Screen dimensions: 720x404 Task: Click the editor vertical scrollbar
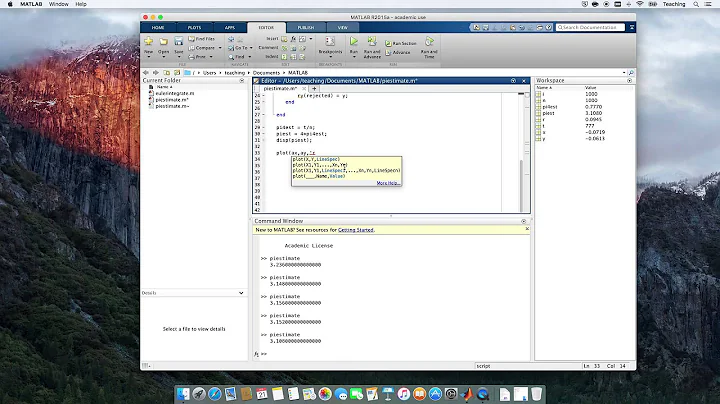click(x=521, y=184)
